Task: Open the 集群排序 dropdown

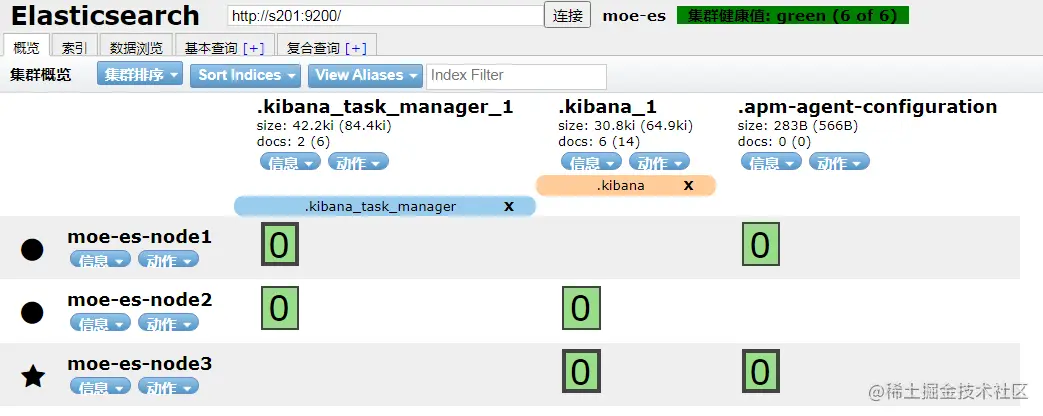Action: (x=140, y=75)
